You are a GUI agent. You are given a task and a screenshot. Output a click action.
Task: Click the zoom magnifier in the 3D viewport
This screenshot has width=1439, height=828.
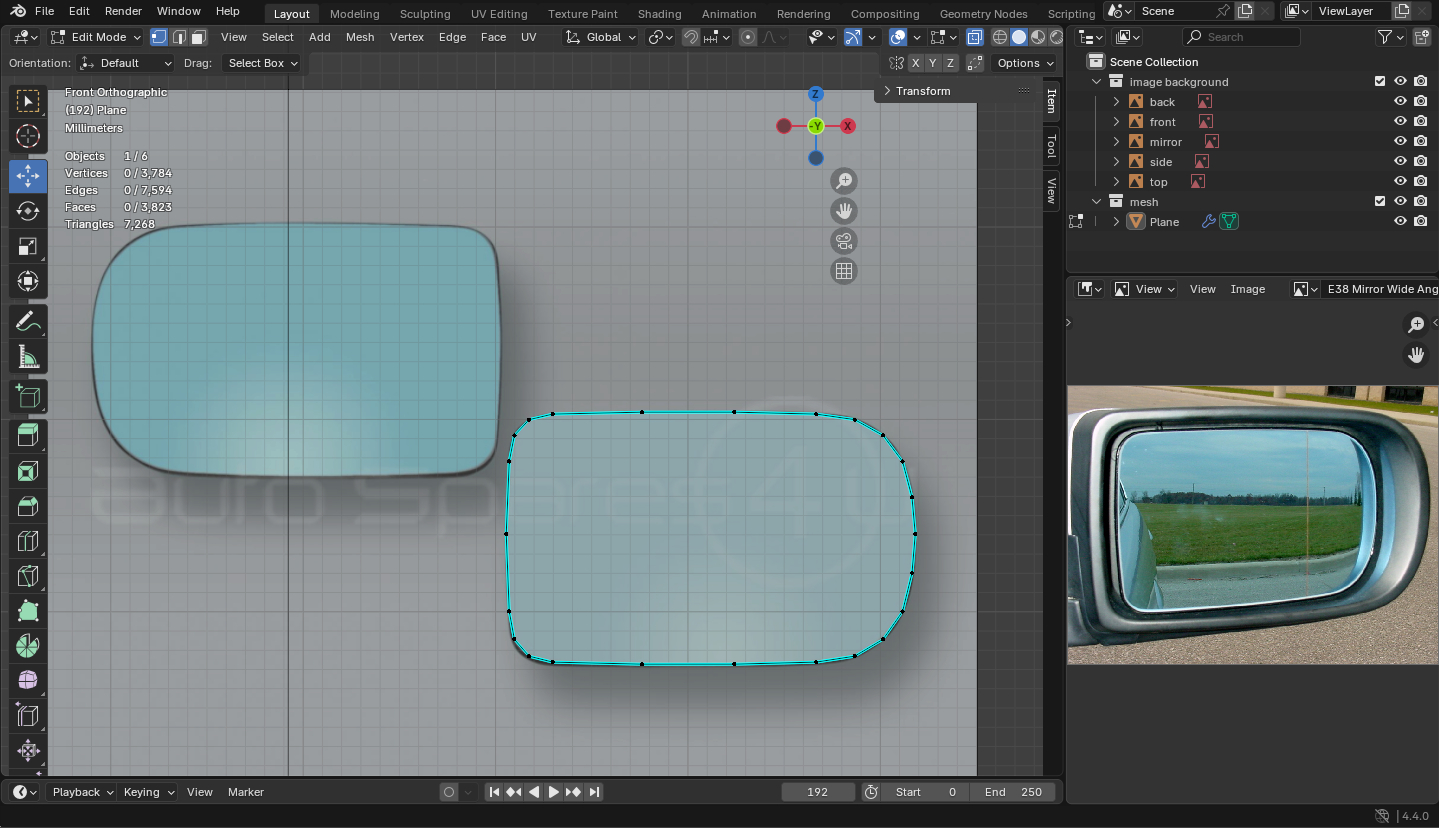pos(844,181)
